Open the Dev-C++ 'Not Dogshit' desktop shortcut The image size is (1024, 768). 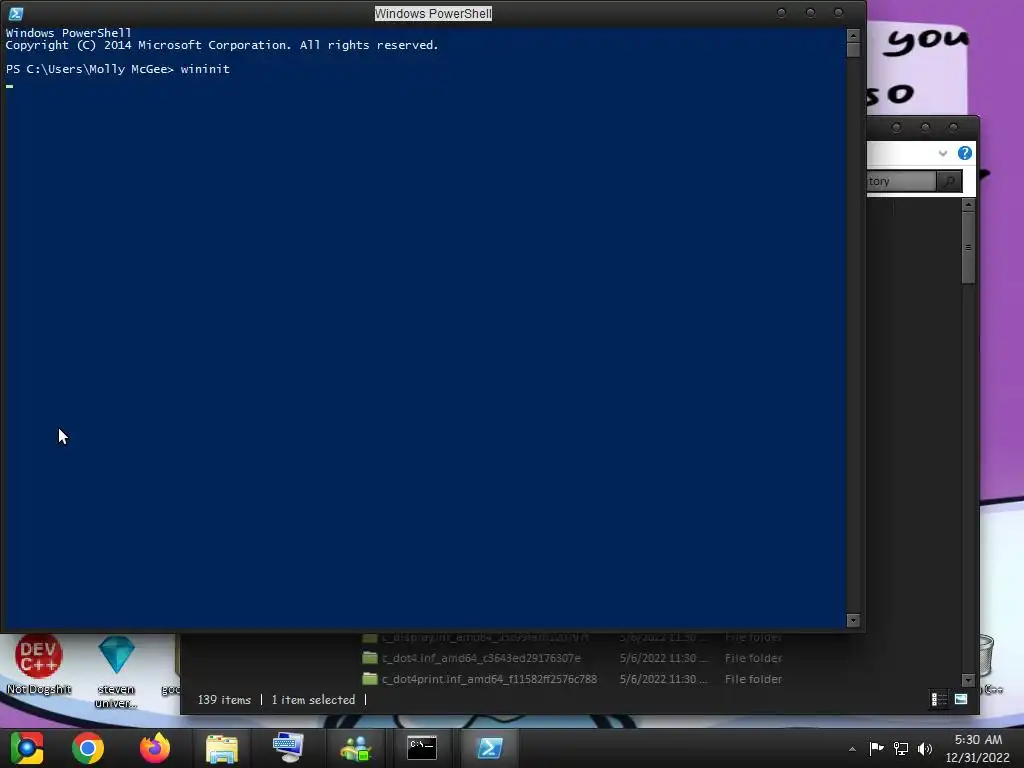(x=39, y=664)
